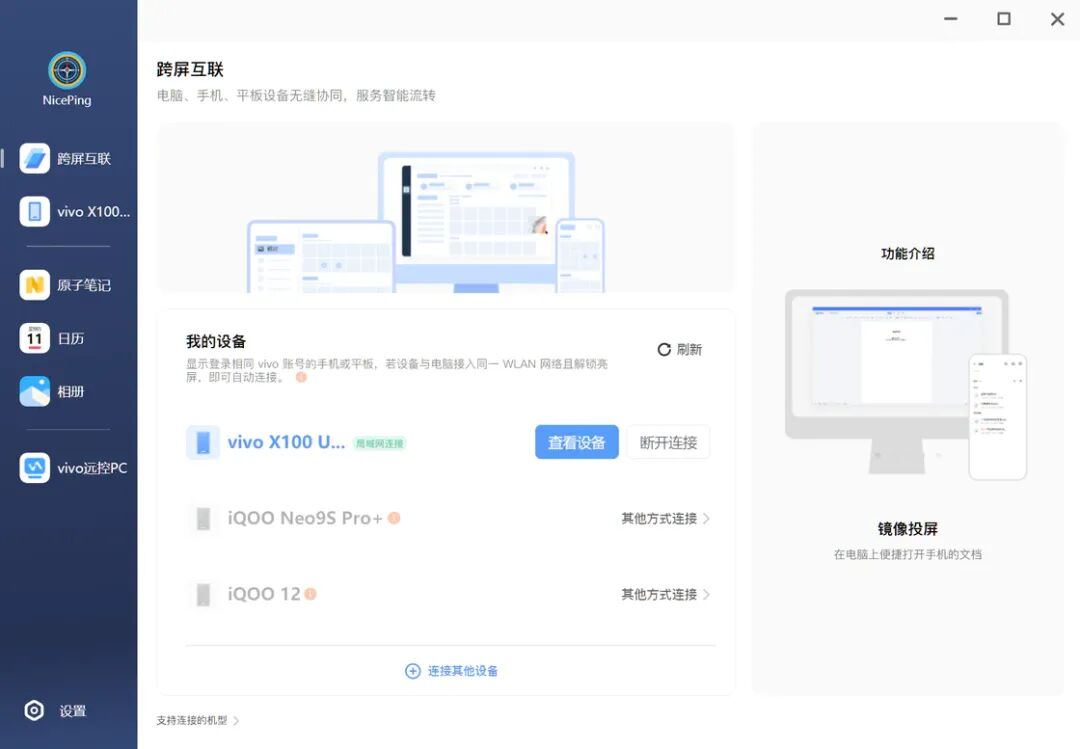Open the 支持连接的机型 link
This screenshot has width=1080, height=749.
(x=198, y=721)
